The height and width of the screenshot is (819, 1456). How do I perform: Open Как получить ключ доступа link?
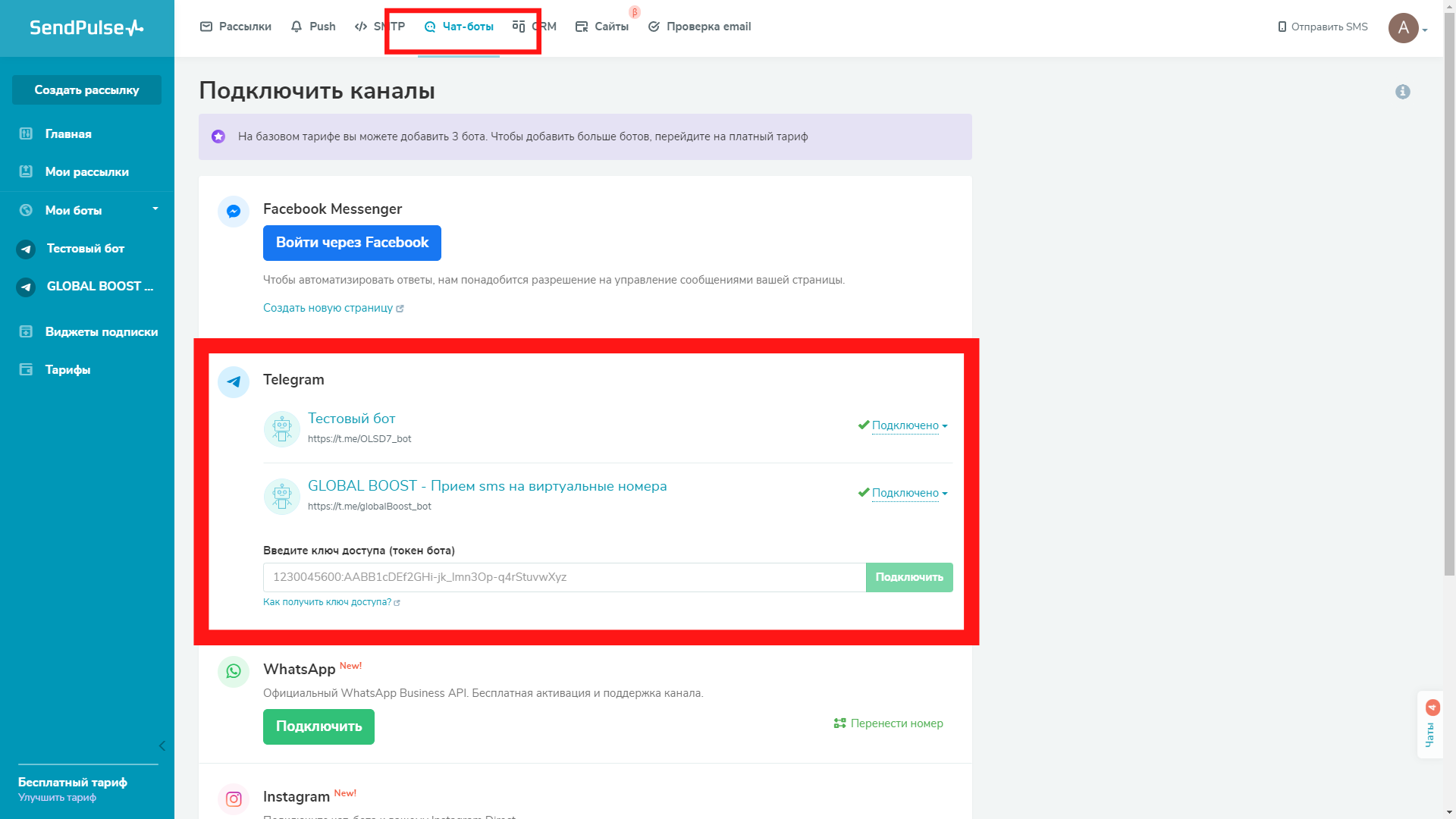(x=331, y=602)
